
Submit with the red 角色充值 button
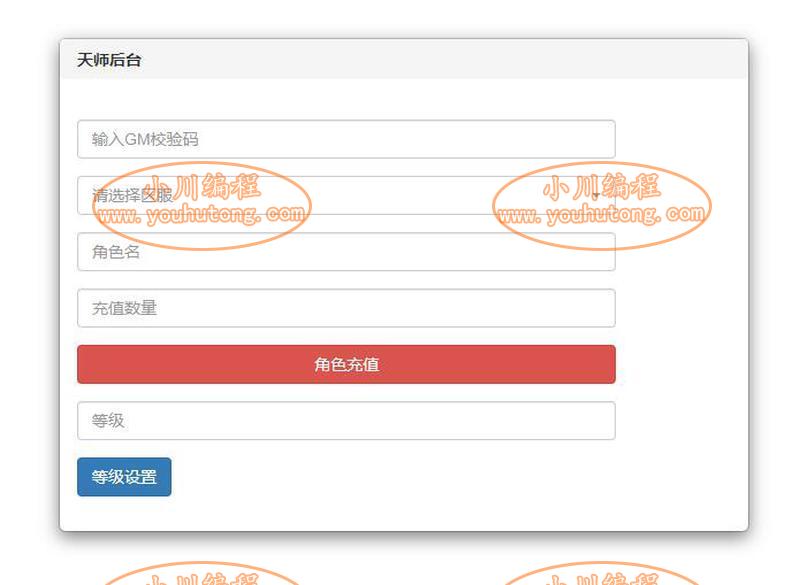coord(346,364)
